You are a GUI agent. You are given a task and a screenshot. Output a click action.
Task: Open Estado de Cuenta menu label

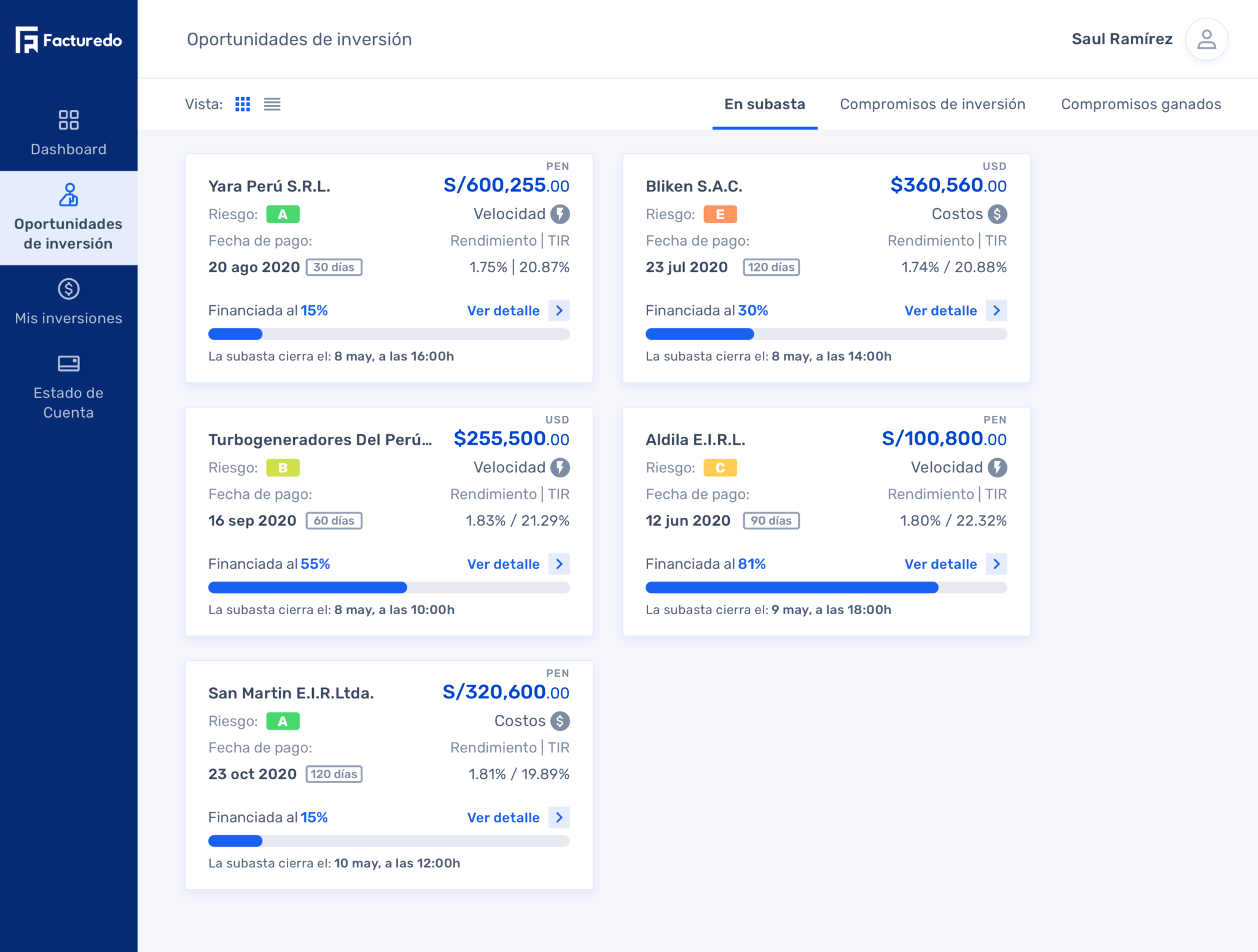point(68,402)
